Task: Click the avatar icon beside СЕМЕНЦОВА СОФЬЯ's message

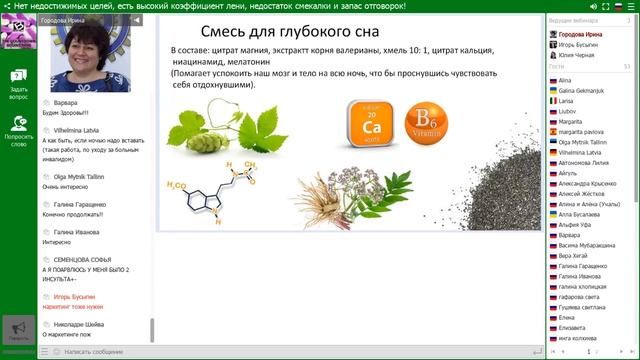Action: click(47, 260)
